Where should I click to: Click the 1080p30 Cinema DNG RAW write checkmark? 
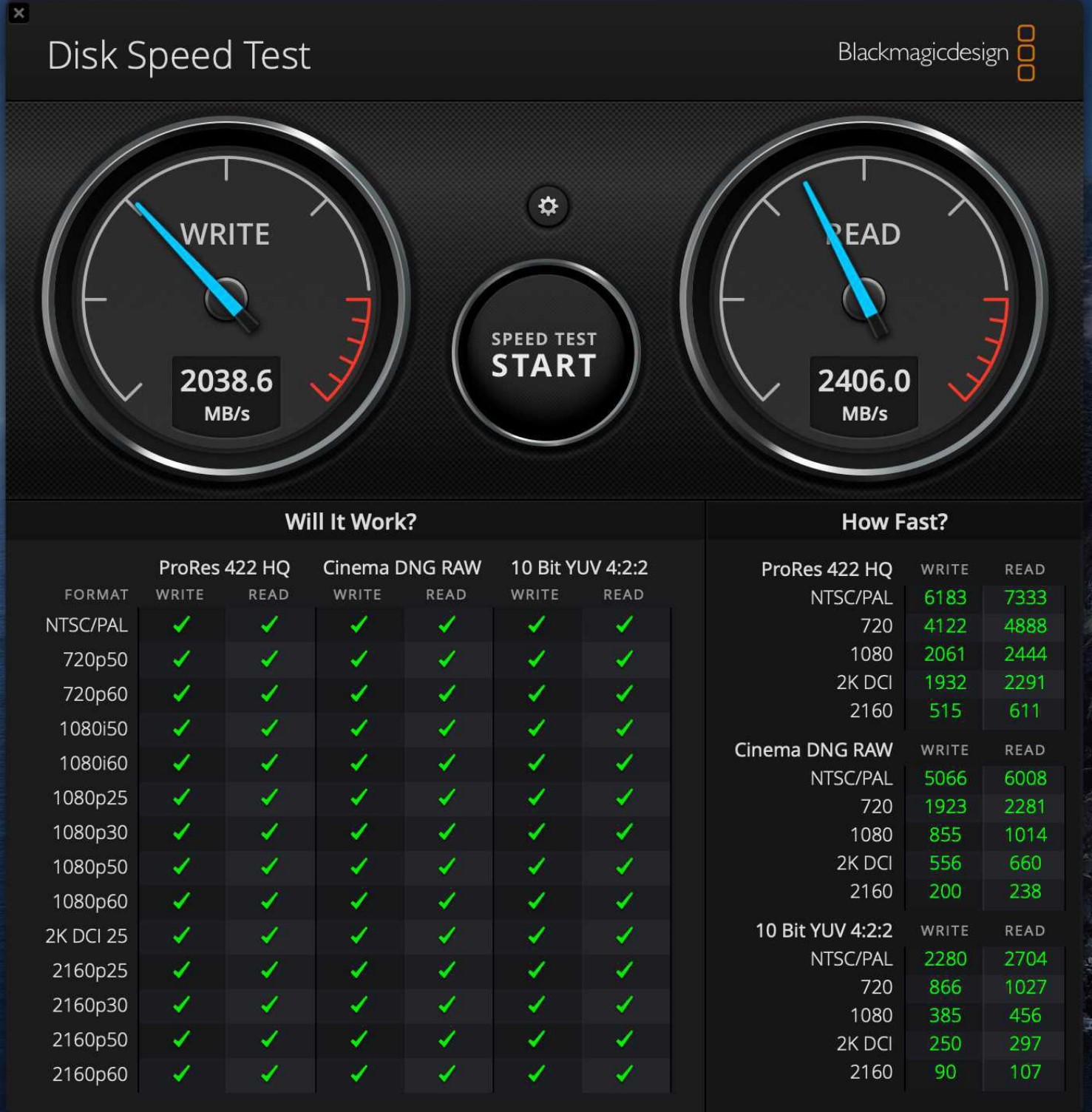pyautogui.click(x=359, y=832)
